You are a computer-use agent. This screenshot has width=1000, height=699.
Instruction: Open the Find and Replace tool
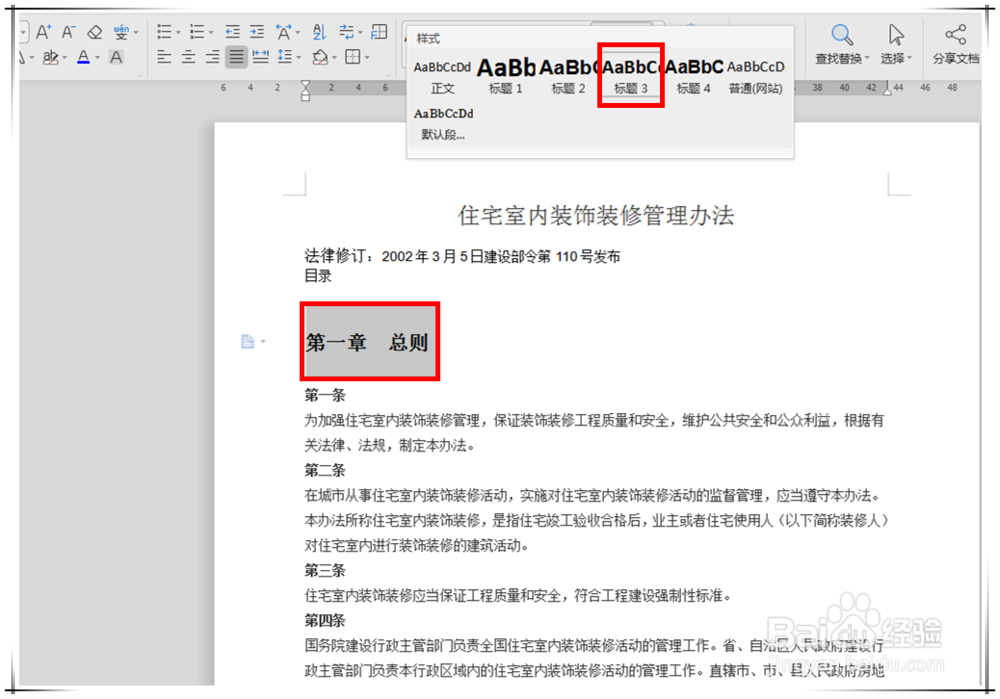click(x=842, y=40)
